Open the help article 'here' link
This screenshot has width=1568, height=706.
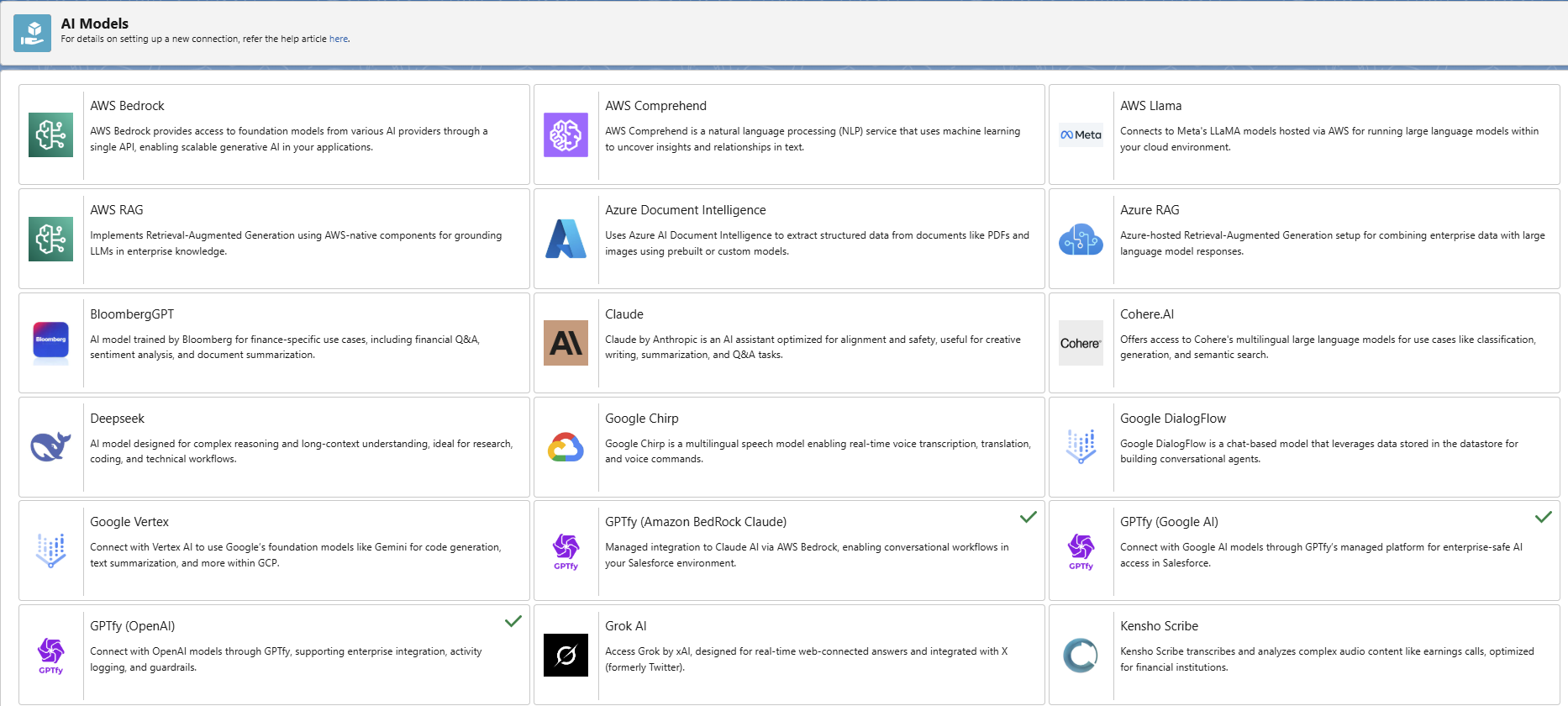338,39
